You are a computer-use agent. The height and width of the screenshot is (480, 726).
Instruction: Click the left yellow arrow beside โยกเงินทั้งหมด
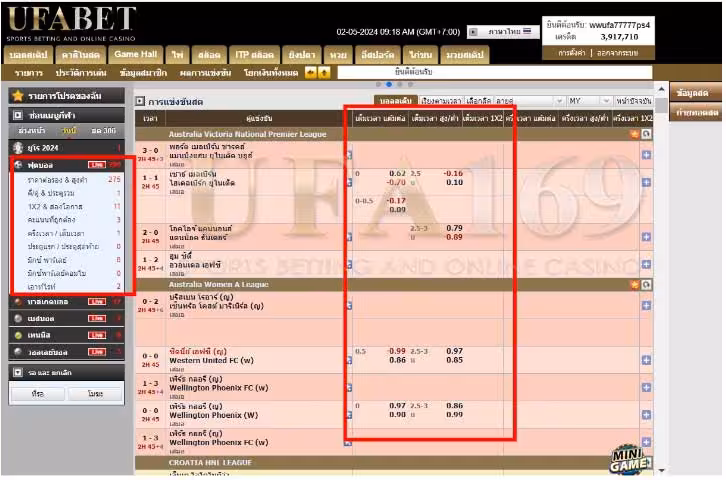311,73
